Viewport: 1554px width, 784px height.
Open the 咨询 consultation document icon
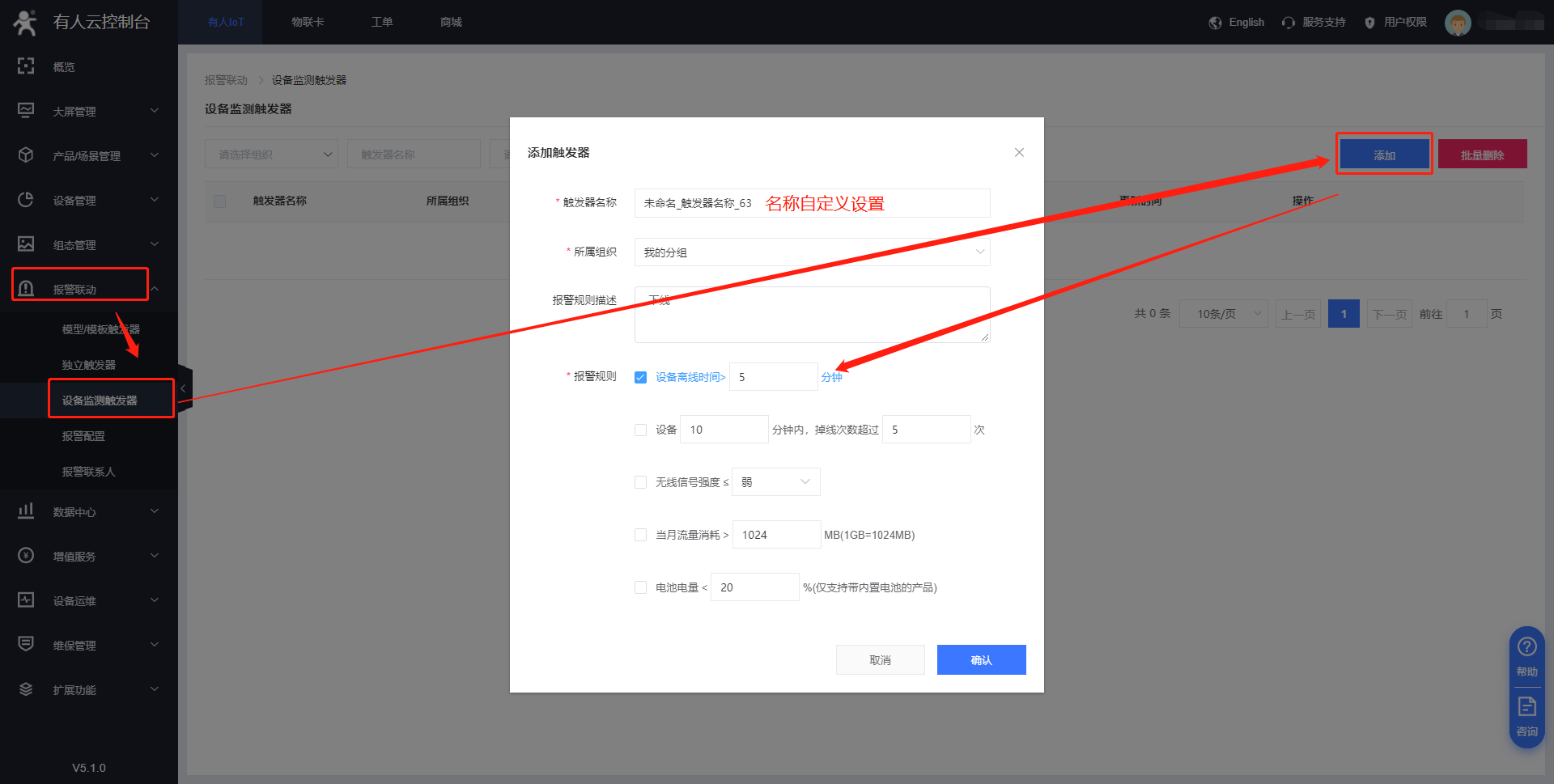coord(1526,707)
